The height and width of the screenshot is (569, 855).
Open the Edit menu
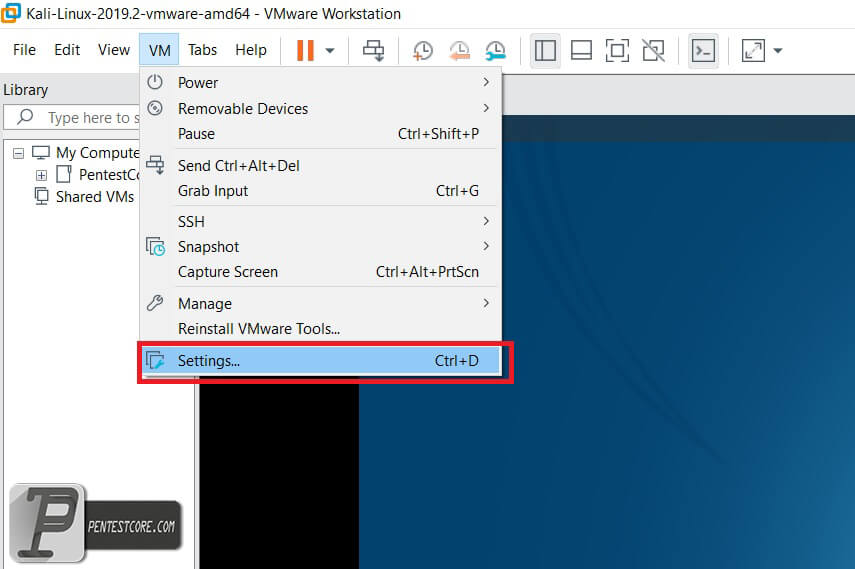[x=67, y=50]
